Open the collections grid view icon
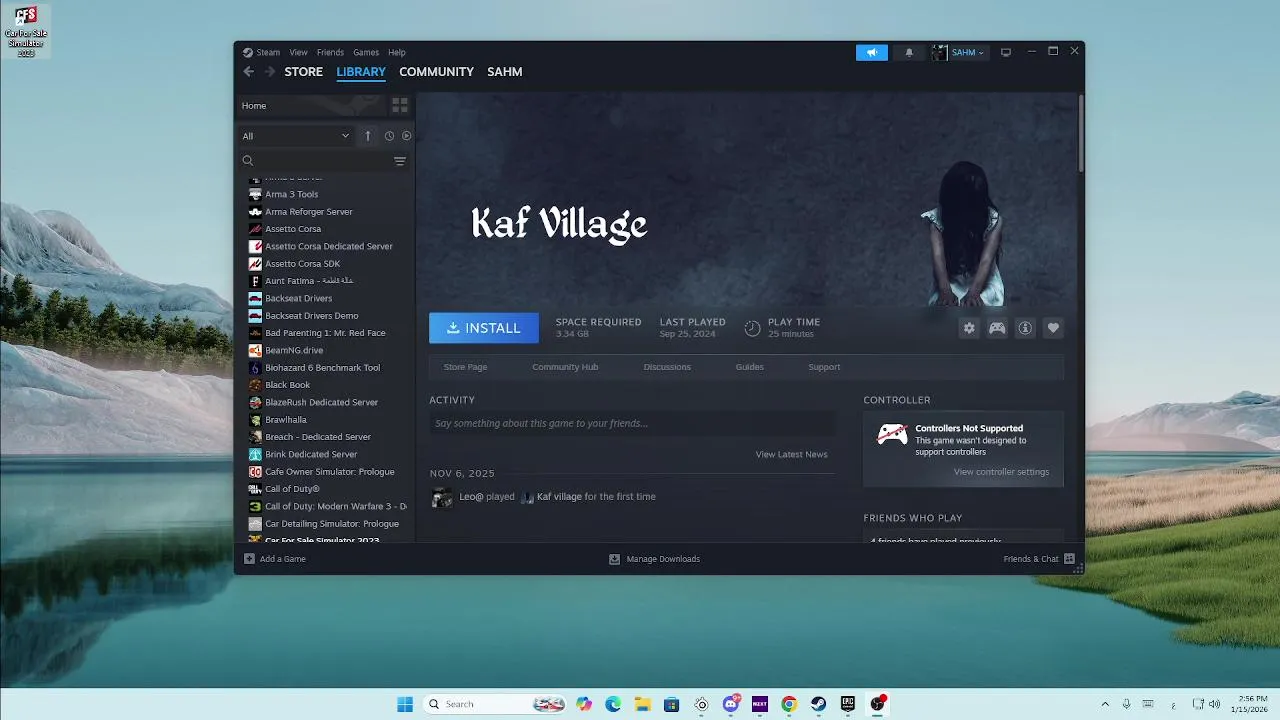Screen dimensions: 1280x720 (x=399, y=105)
